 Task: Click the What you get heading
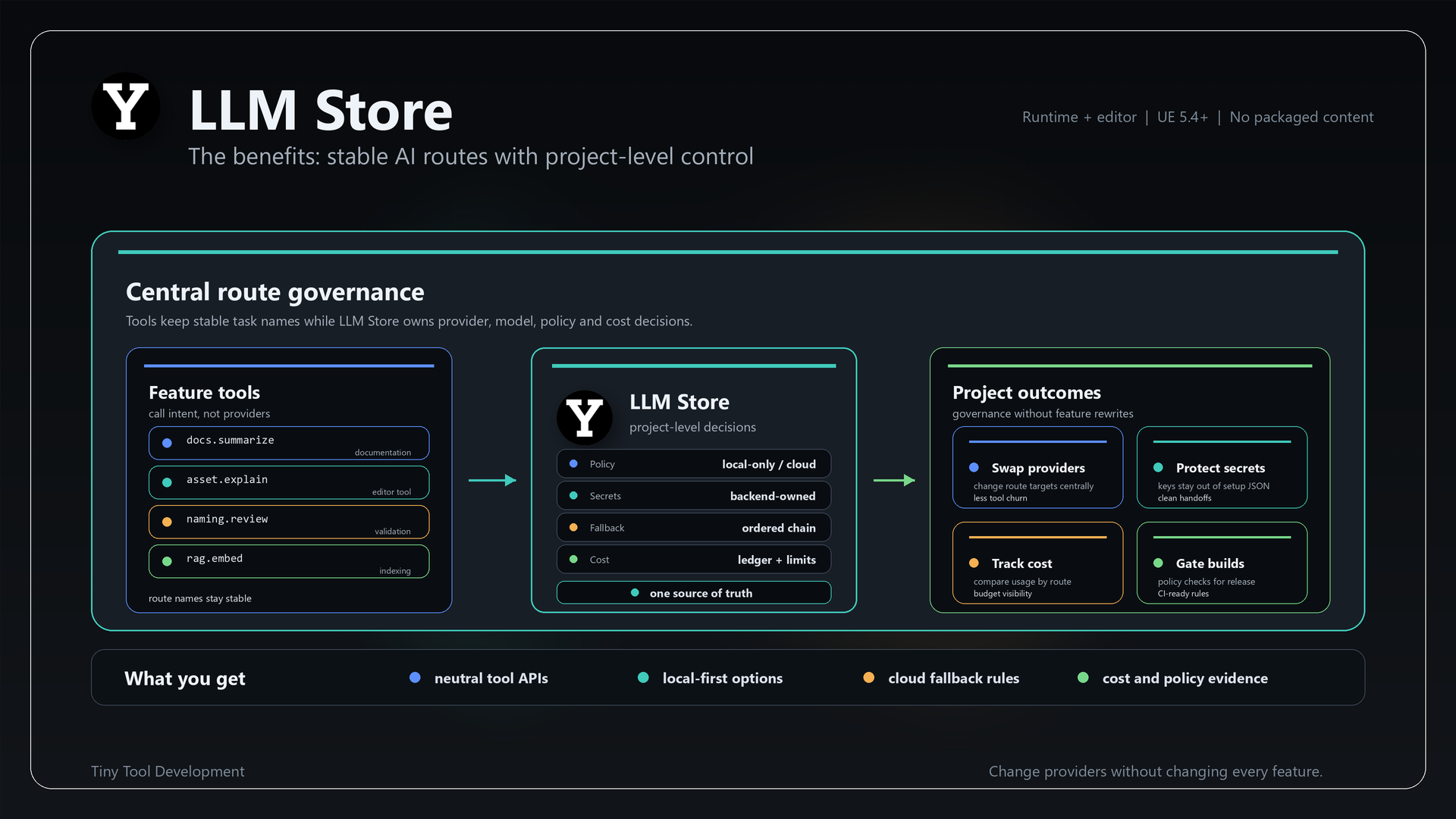click(184, 679)
